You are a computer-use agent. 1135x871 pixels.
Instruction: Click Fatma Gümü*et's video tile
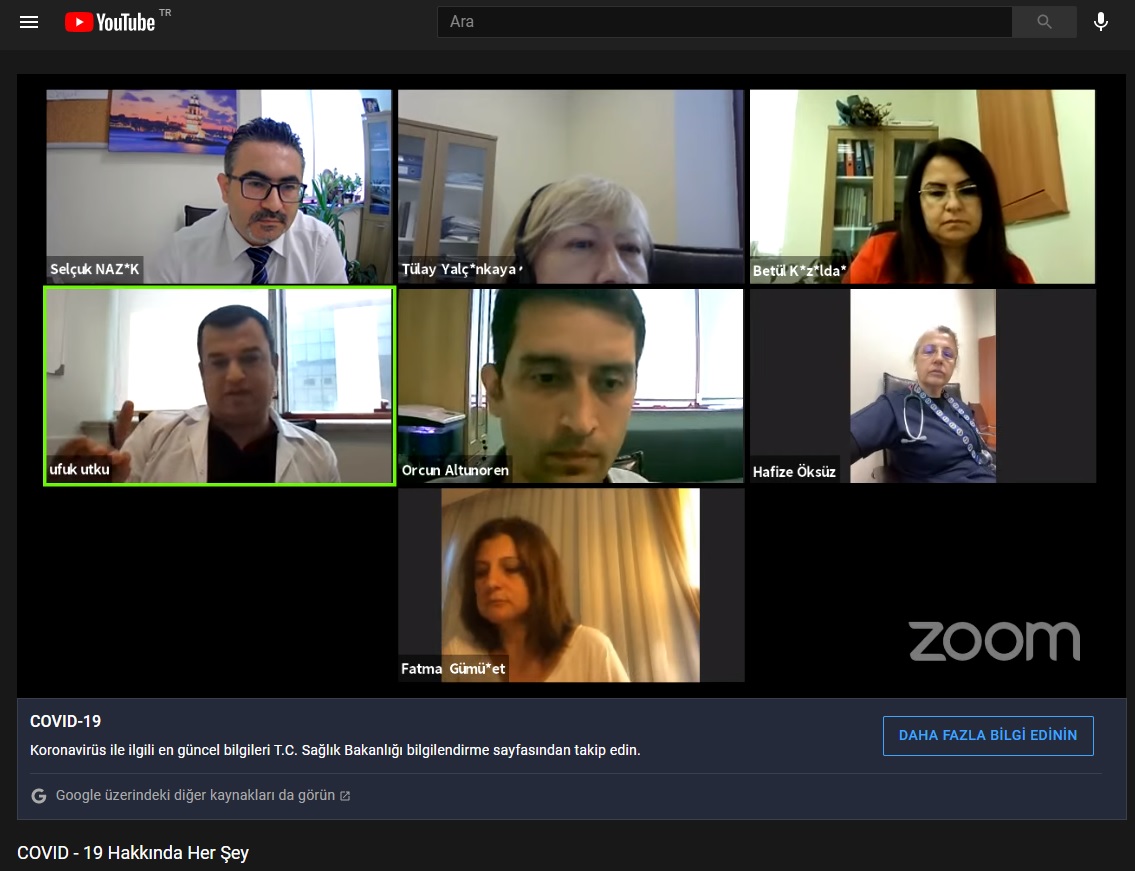pos(570,585)
